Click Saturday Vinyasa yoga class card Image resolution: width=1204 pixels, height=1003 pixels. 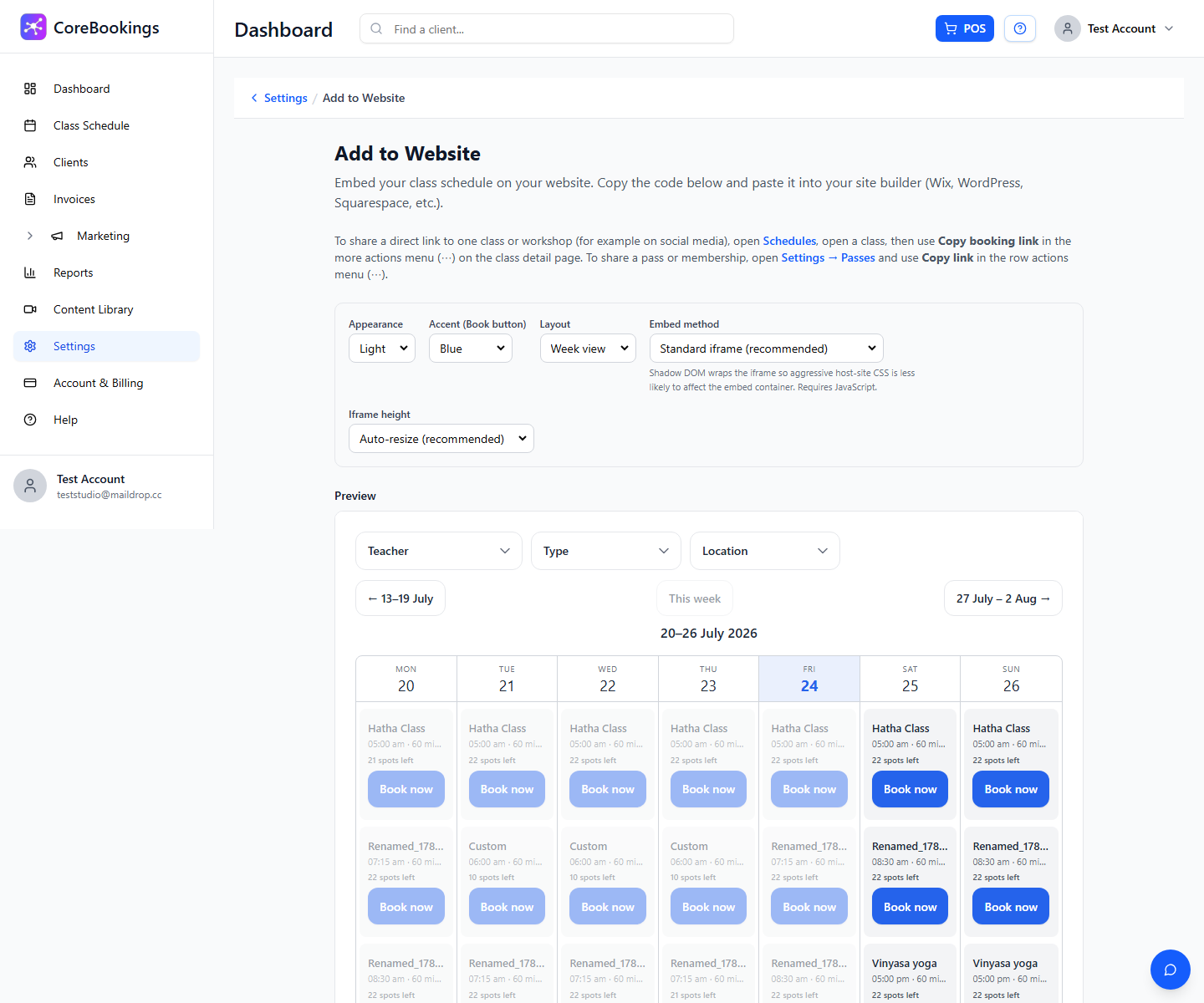pyautogui.click(x=910, y=974)
